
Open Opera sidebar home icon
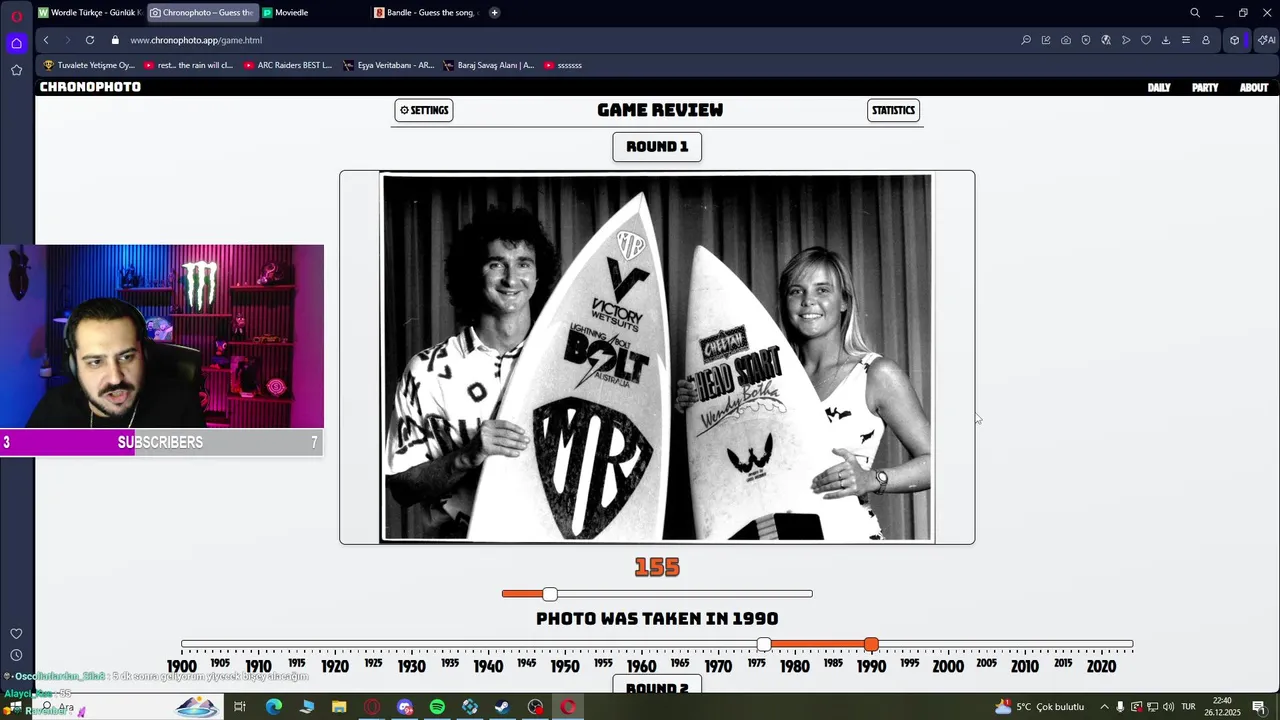(16, 43)
